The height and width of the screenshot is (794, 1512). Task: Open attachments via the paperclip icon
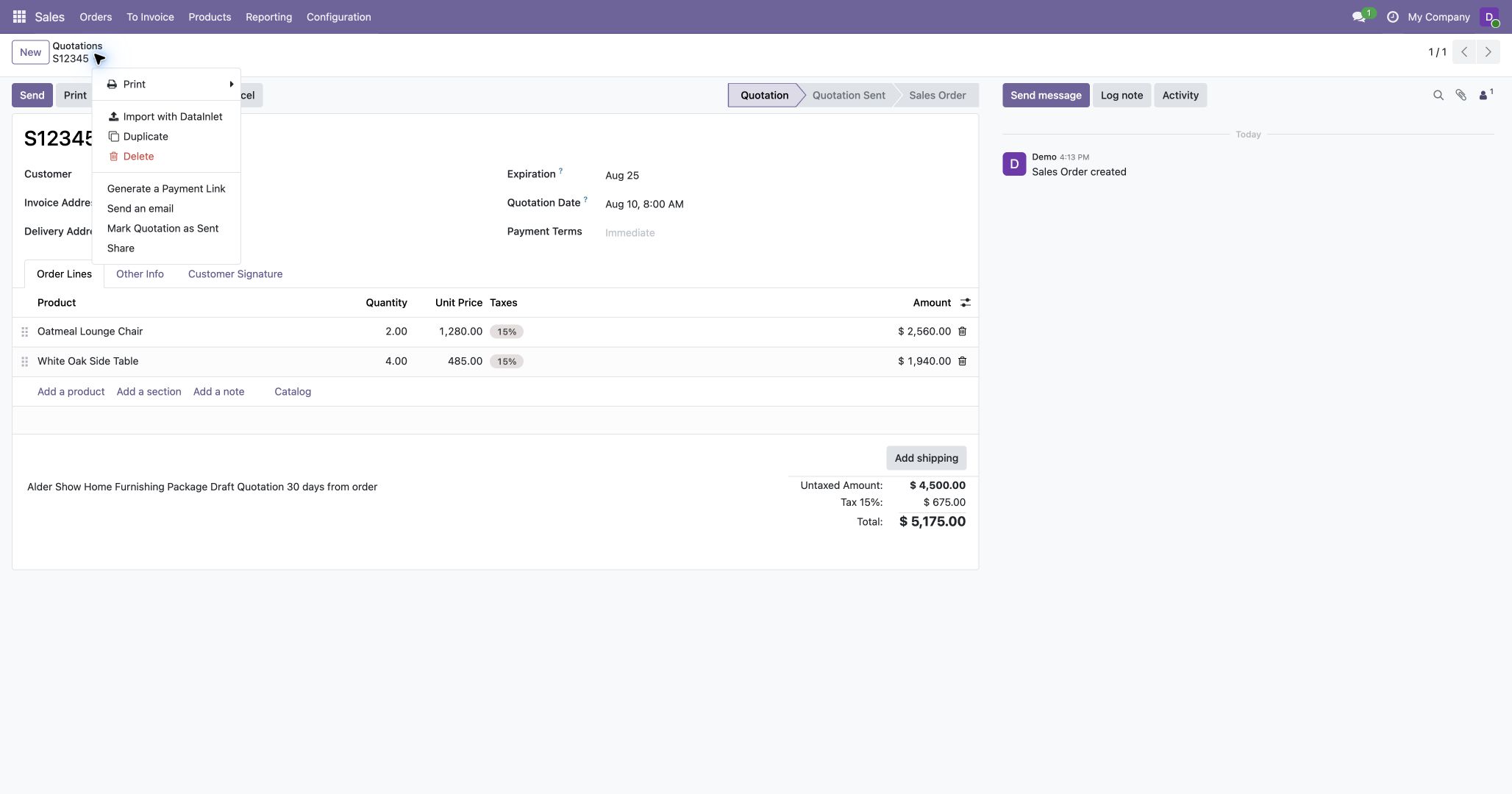coord(1461,96)
